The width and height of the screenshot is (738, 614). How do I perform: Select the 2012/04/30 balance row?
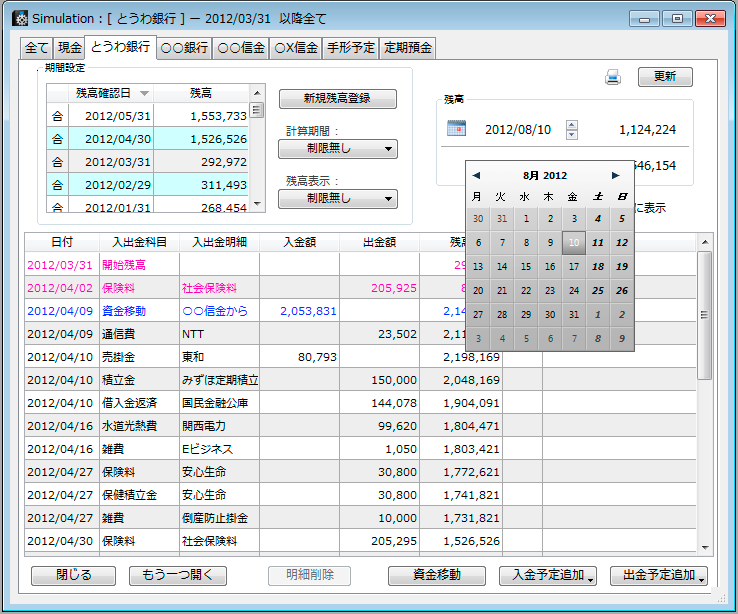tap(118, 139)
